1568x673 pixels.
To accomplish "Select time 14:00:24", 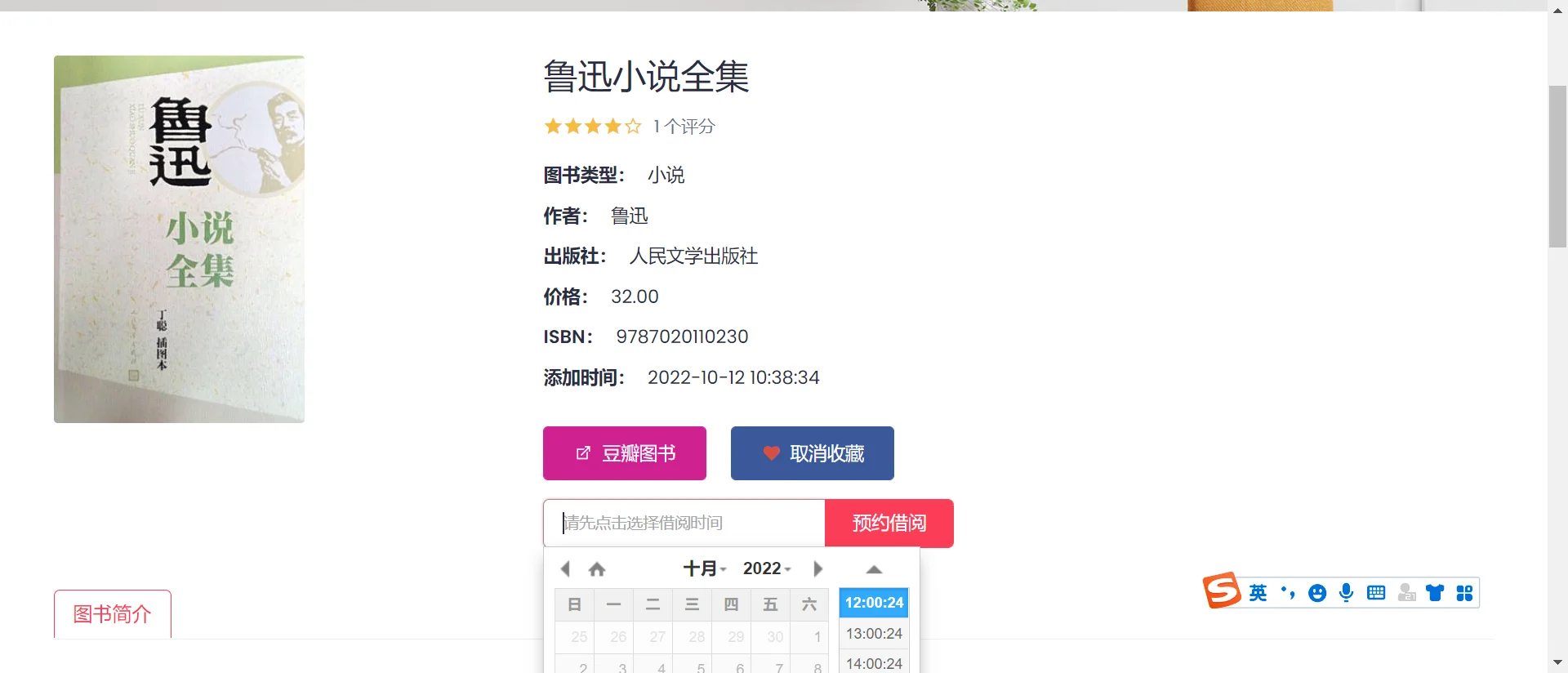I will click(874, 664).
